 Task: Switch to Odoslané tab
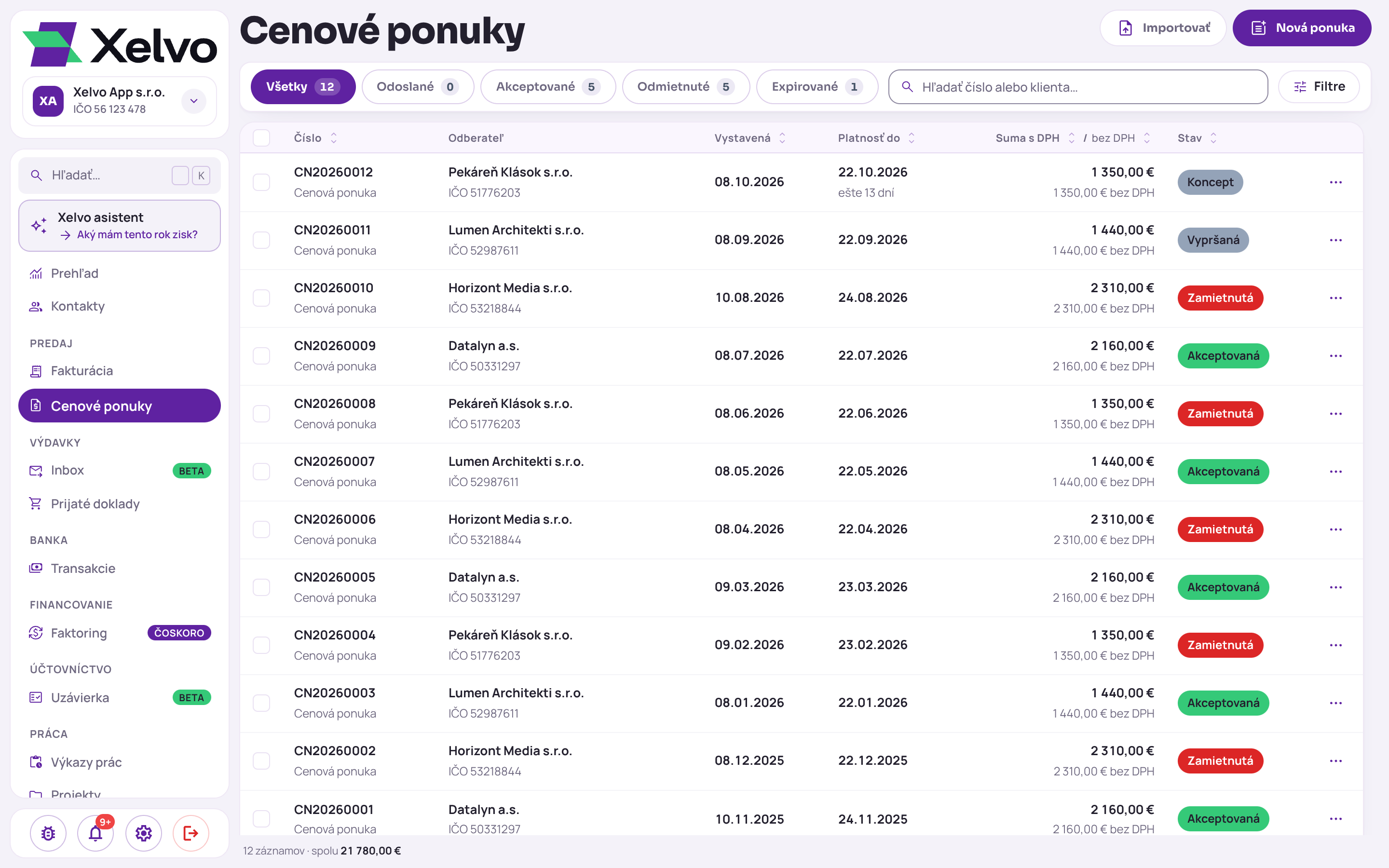[418, 87]
